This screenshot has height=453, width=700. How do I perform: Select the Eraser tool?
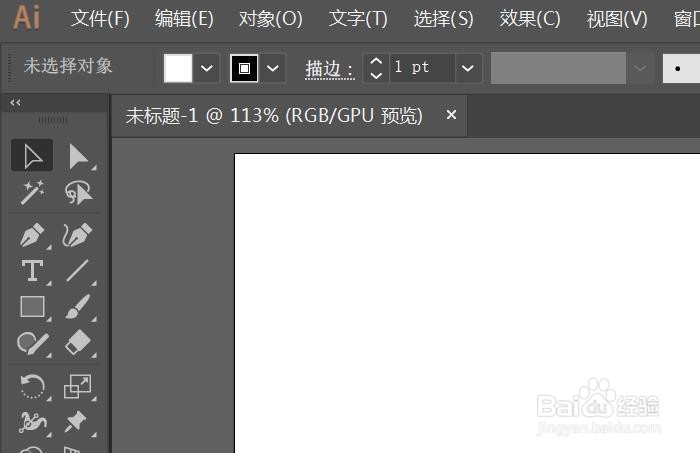point(79,343)
